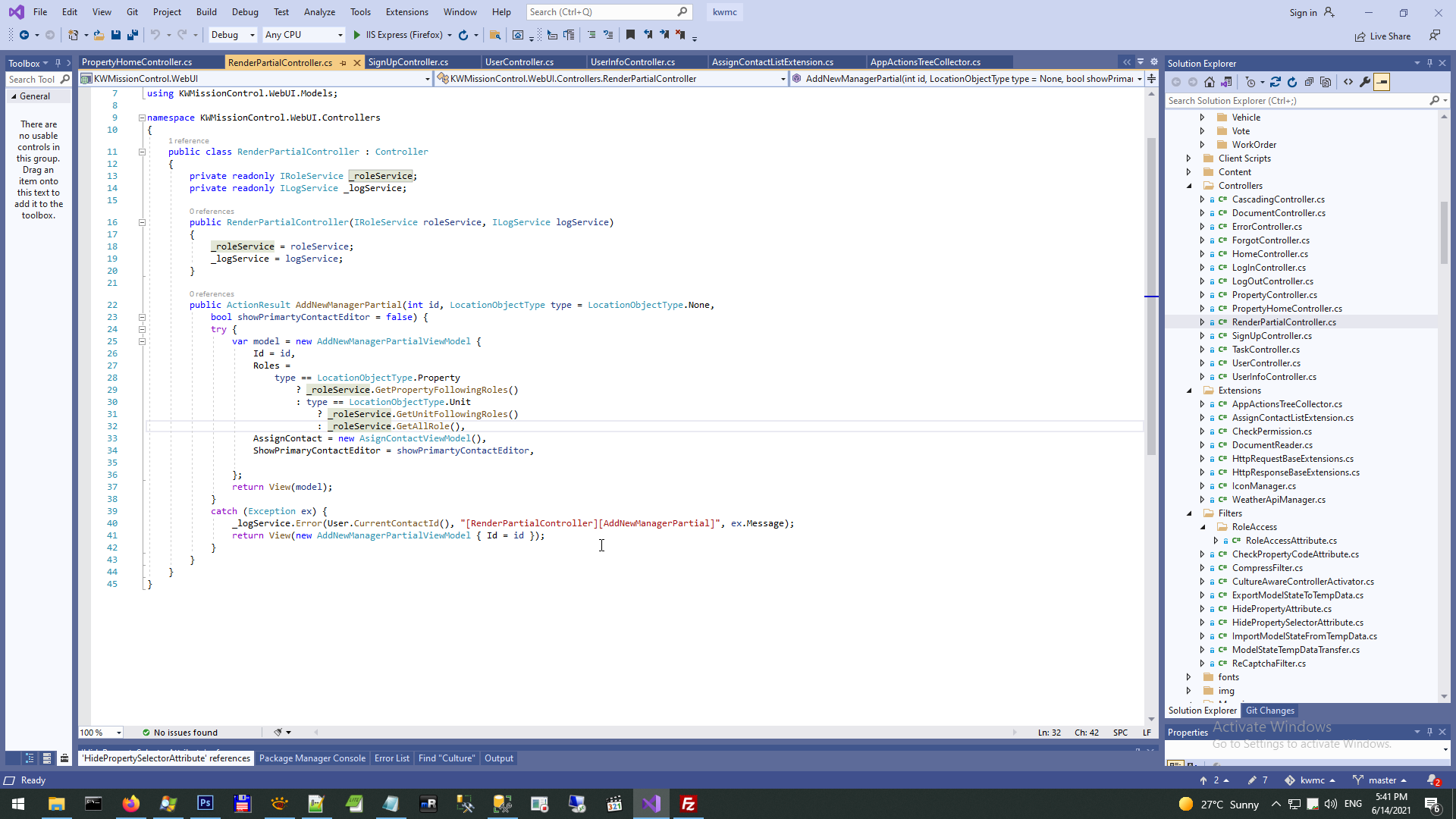
Task: Click Collapse All in Solution Explorer
Action: 1309,82
